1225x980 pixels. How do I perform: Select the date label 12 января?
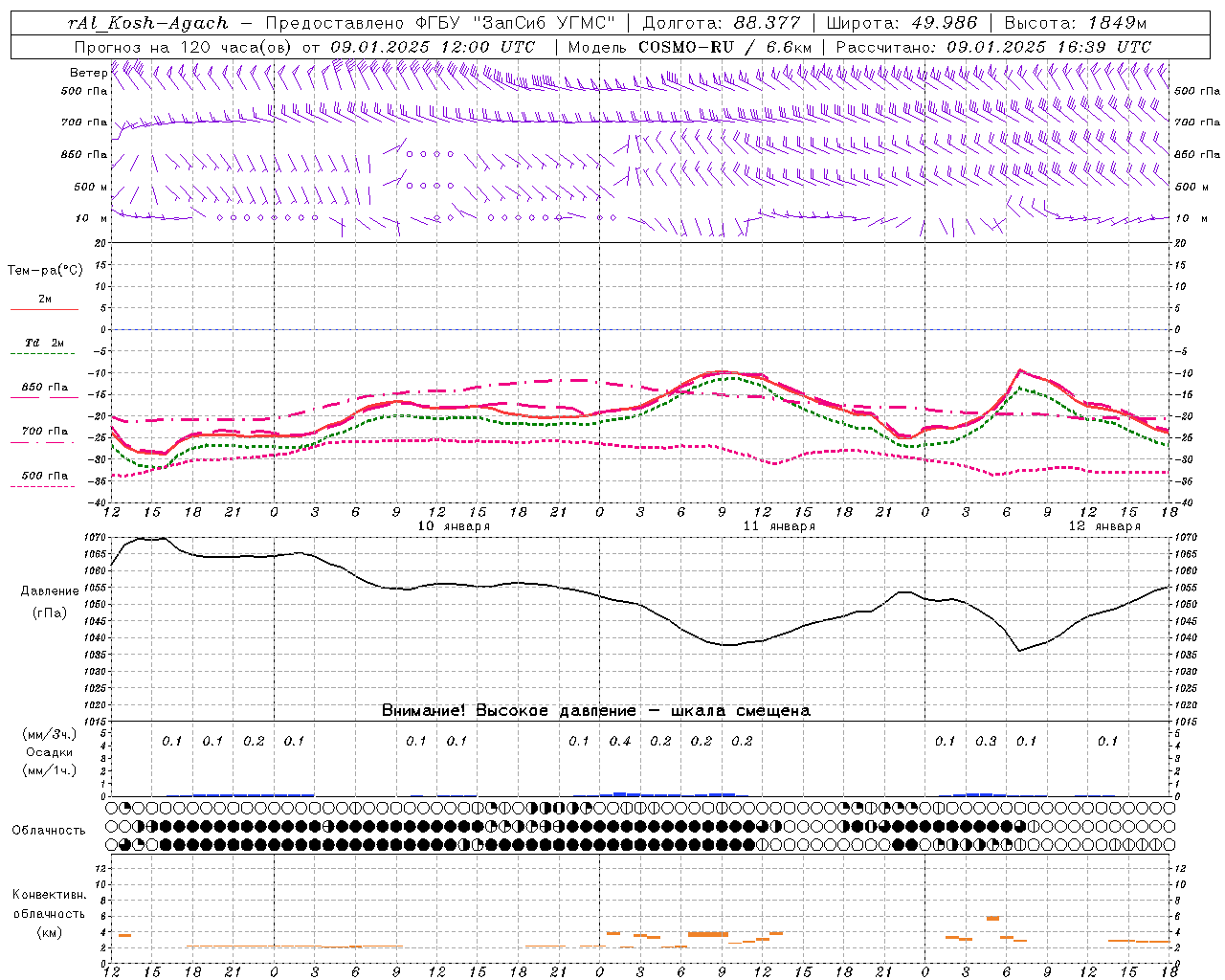1104,526
